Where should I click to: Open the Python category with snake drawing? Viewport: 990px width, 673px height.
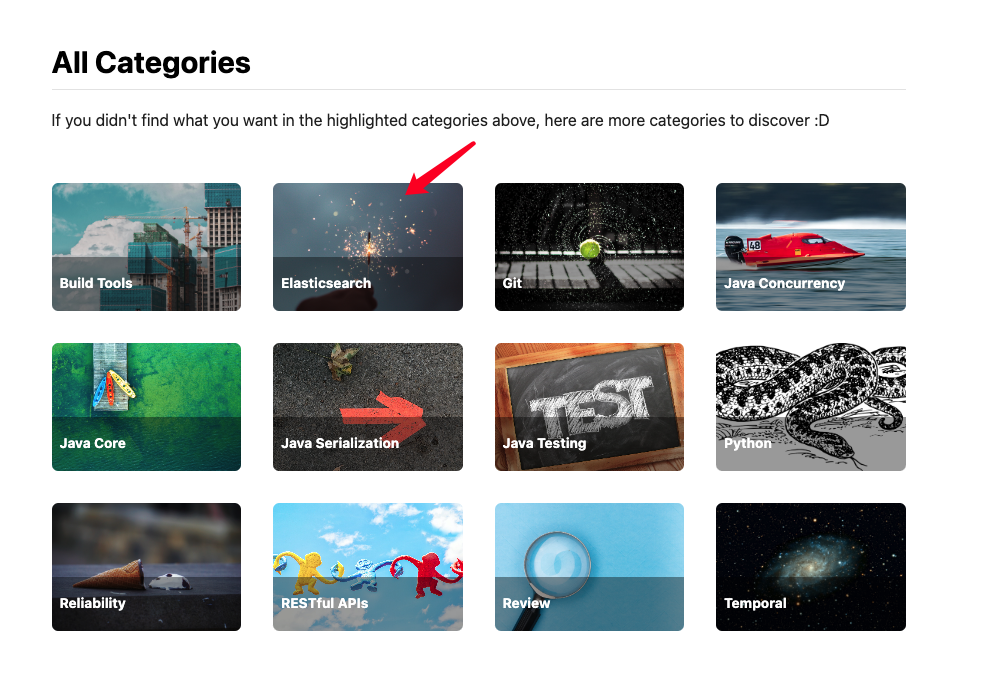point(811,407)
